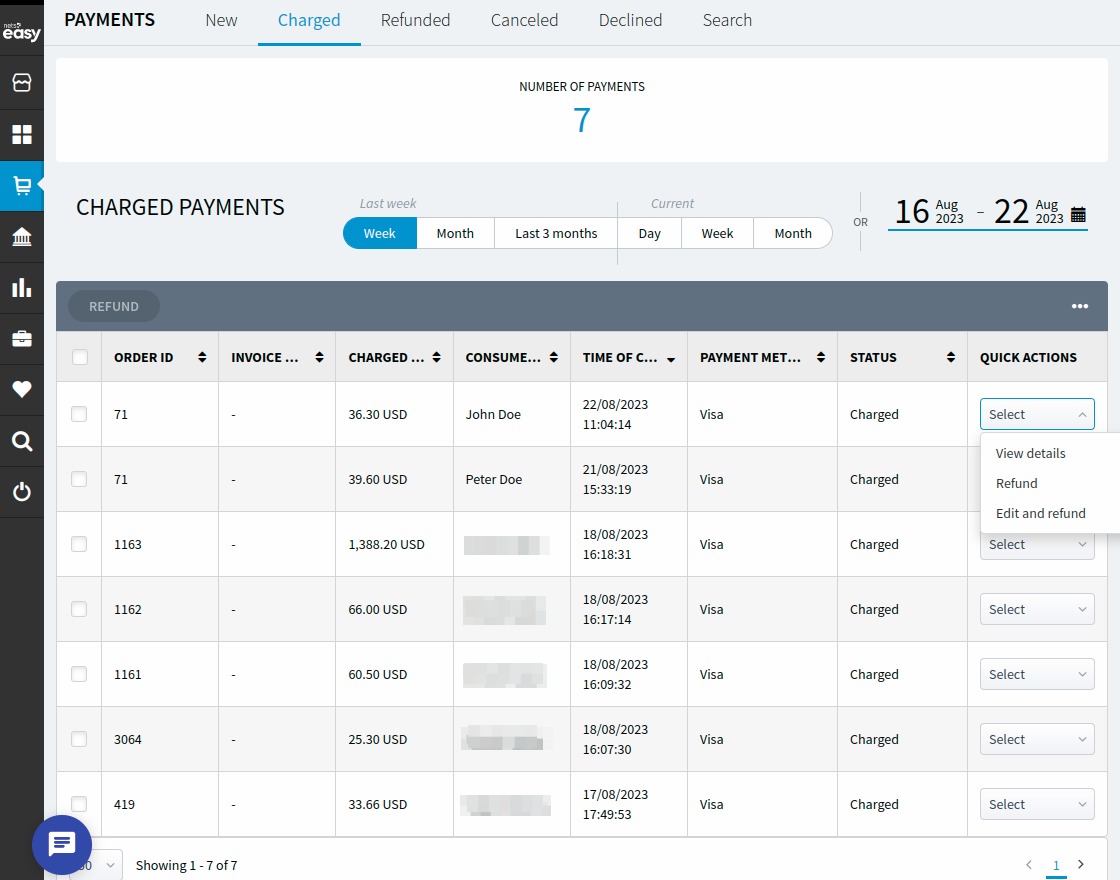Choose Refund from dropdown menu
Screen dimensions: 1120x880
click(1016, 484)
